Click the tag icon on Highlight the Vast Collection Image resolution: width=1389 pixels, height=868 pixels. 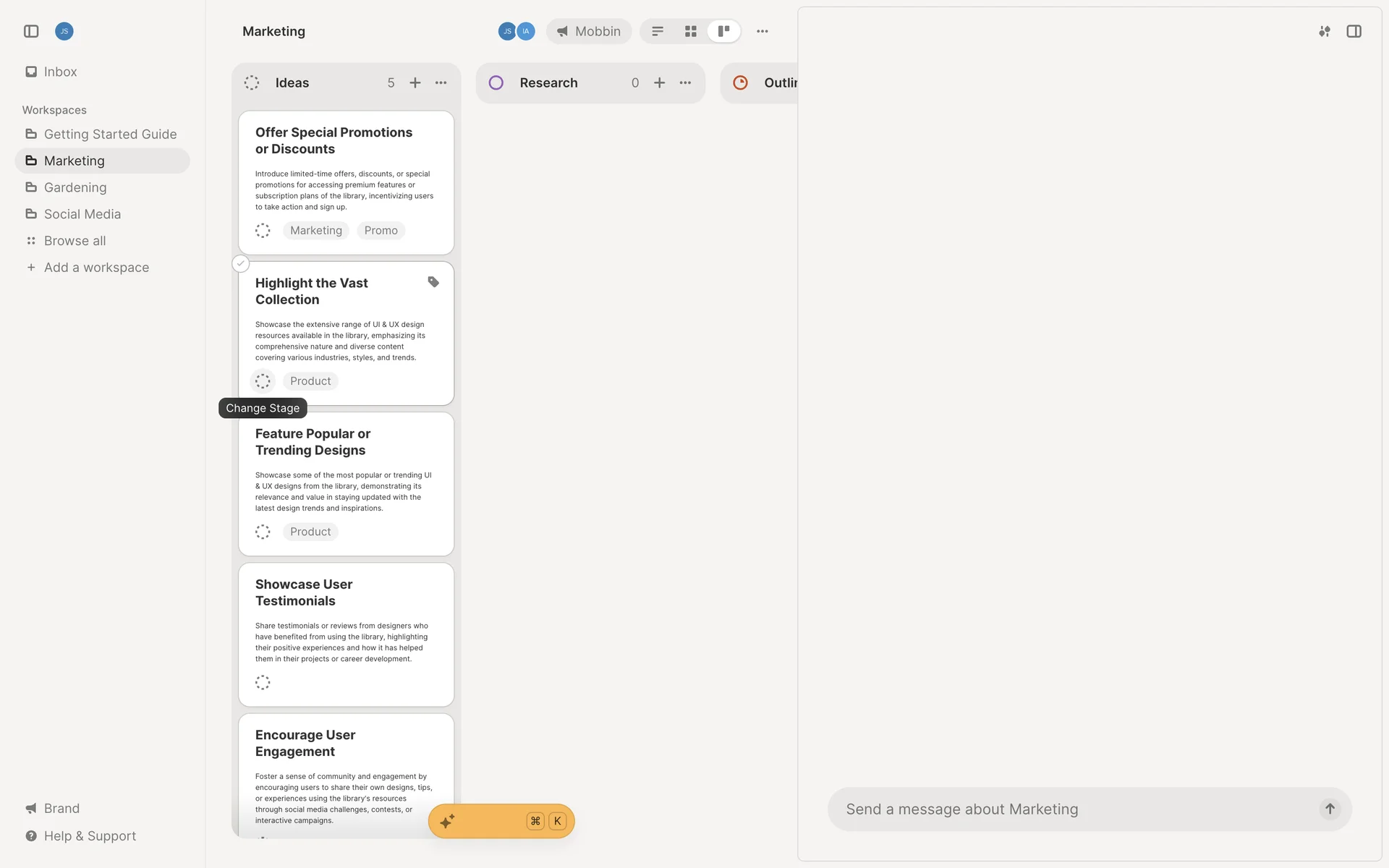coord(433,282)
